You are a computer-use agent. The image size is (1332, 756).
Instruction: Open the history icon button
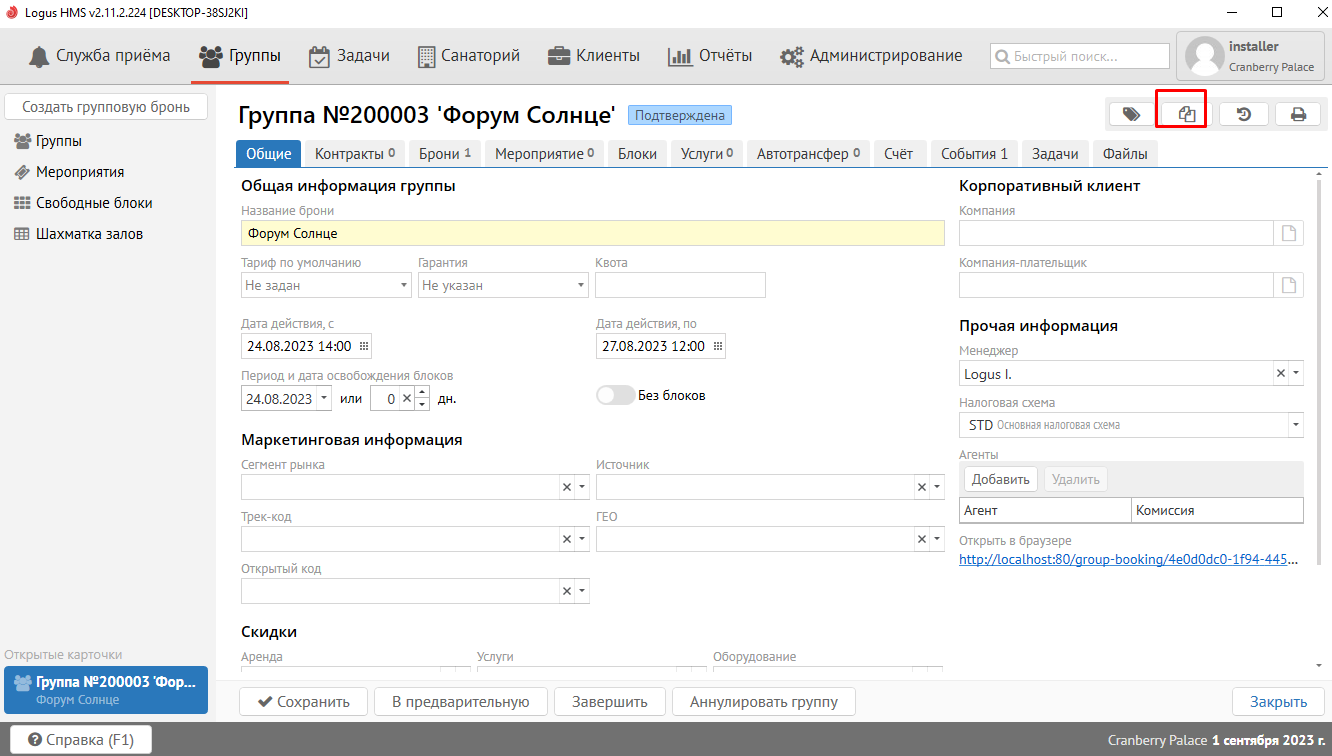[1243, 114]
